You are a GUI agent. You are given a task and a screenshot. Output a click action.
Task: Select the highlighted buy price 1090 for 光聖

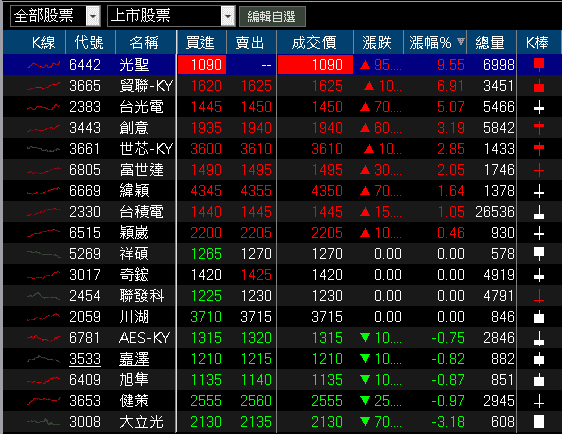coord(202,65)
